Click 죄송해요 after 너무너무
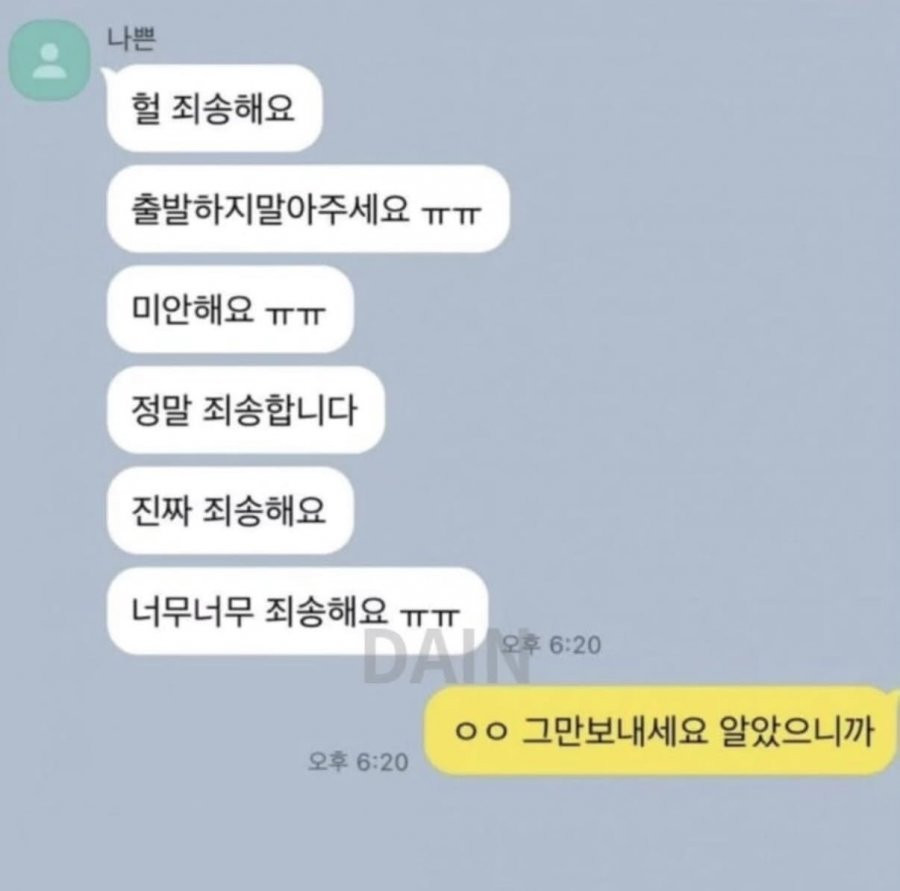900x891 pixels. pos(327,610)
